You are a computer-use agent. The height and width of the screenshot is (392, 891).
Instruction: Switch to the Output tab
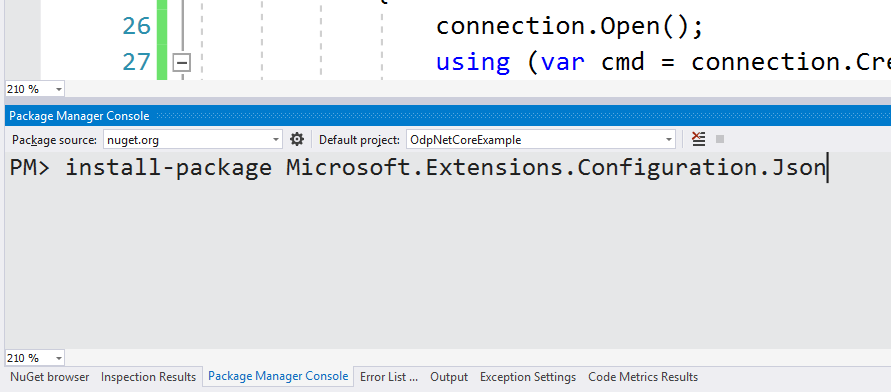pos(449,377)
